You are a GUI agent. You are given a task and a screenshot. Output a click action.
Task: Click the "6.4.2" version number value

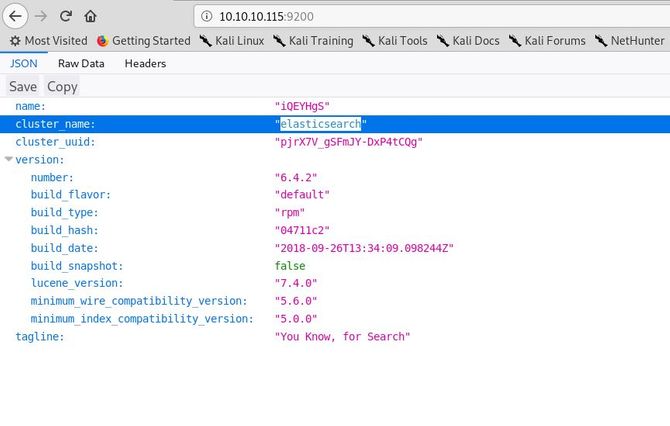pos(296,177)
